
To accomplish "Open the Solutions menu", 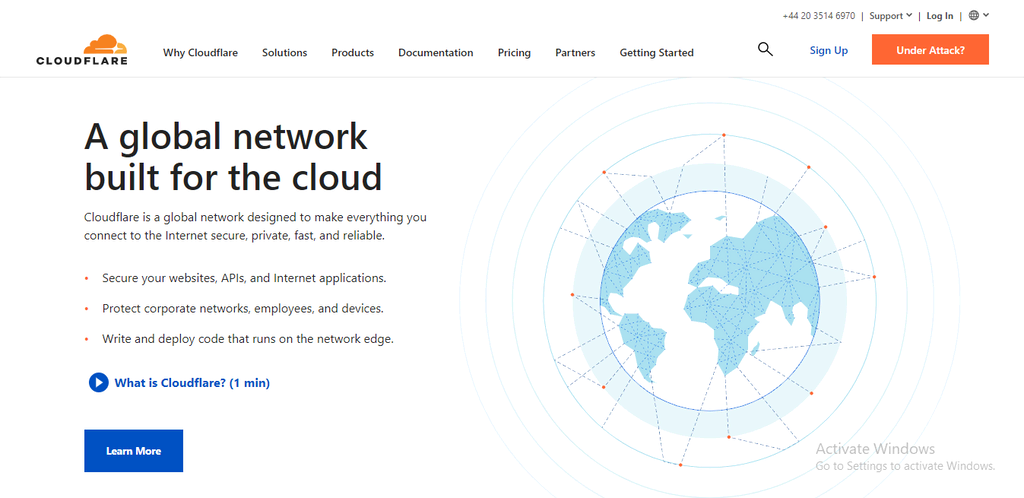I will [284, 53].
